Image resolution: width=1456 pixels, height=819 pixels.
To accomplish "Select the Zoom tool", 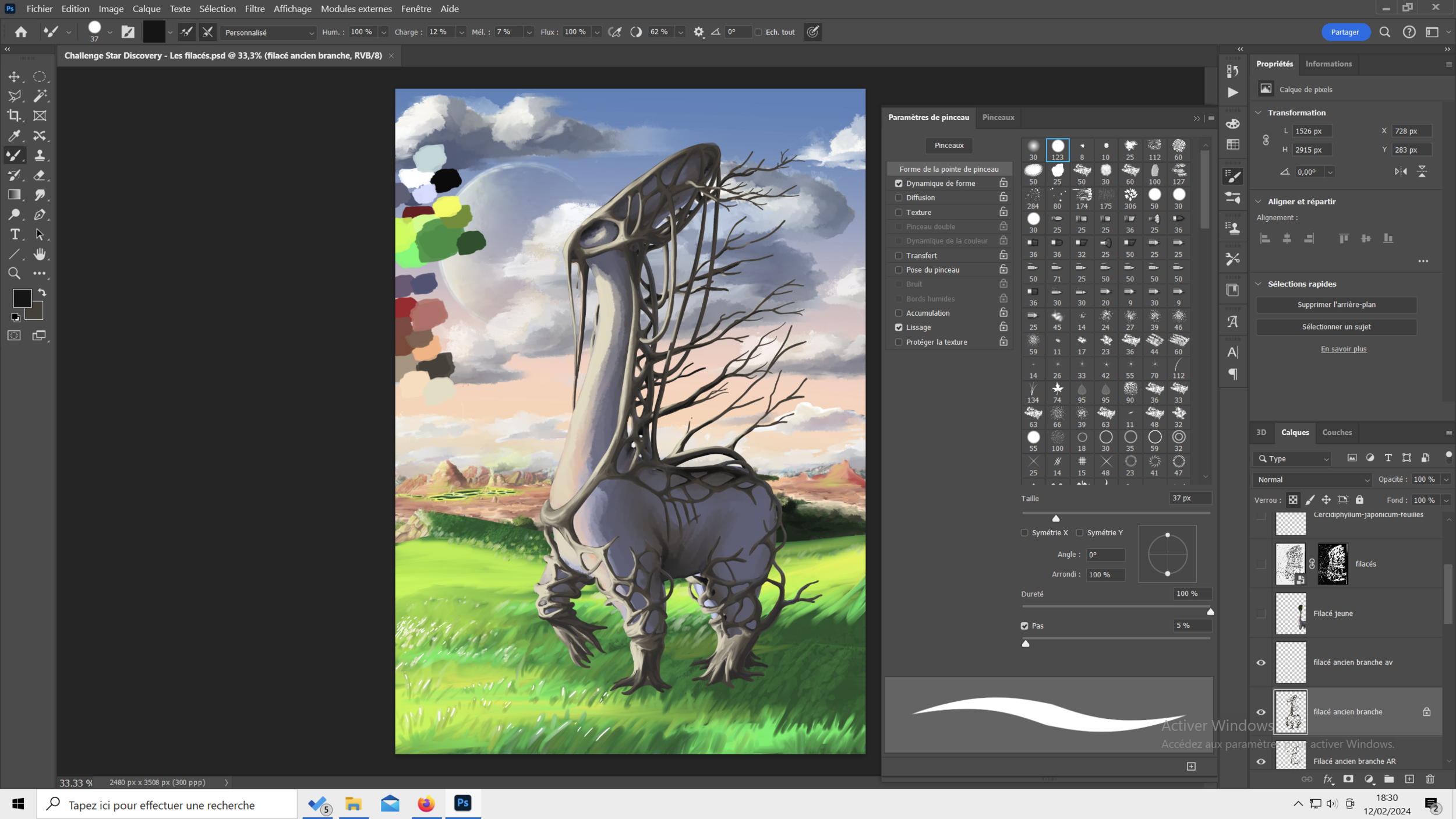I will pyautogui.click(x=15, y=273).
